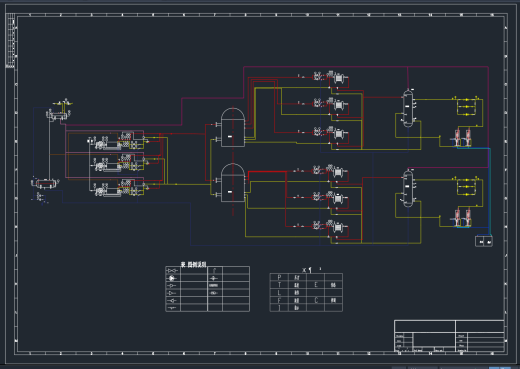Select the letter P cell in the instrument legend
This screenshot has width=520, height=369.
tap(279, 277)
